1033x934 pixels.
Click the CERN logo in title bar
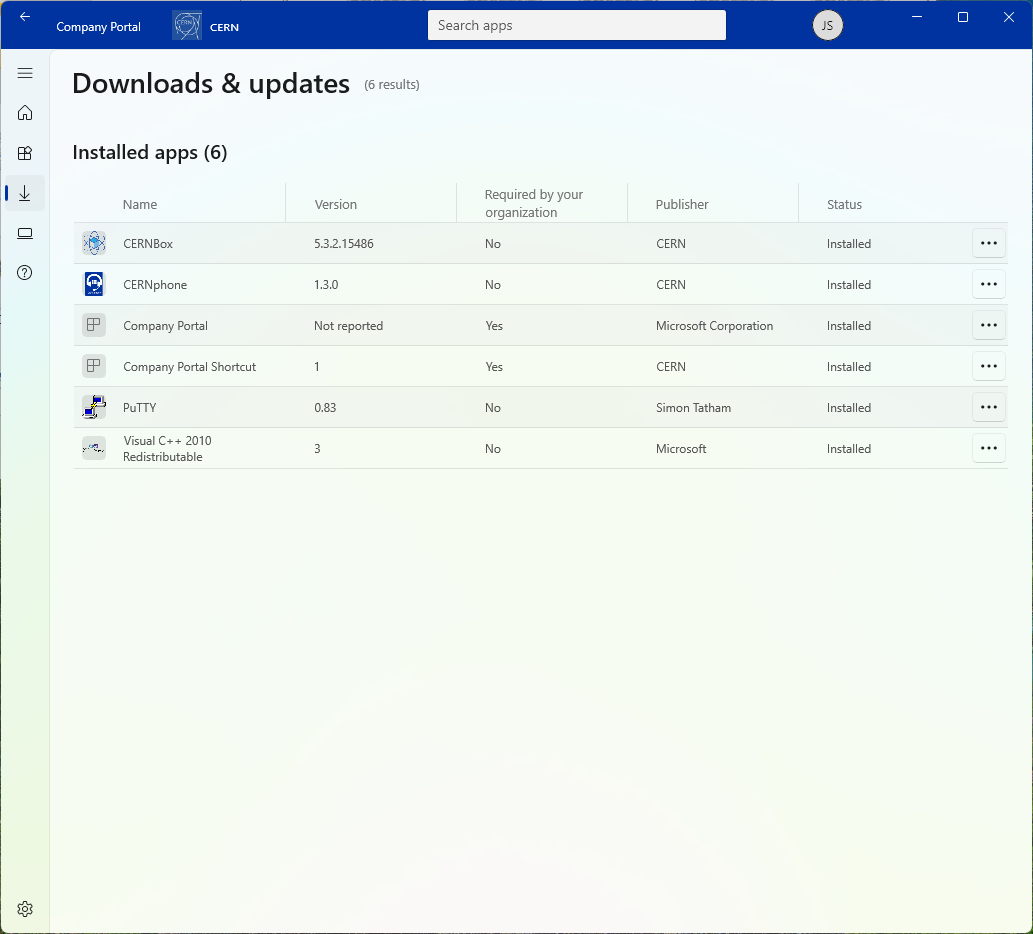[187, 26]
